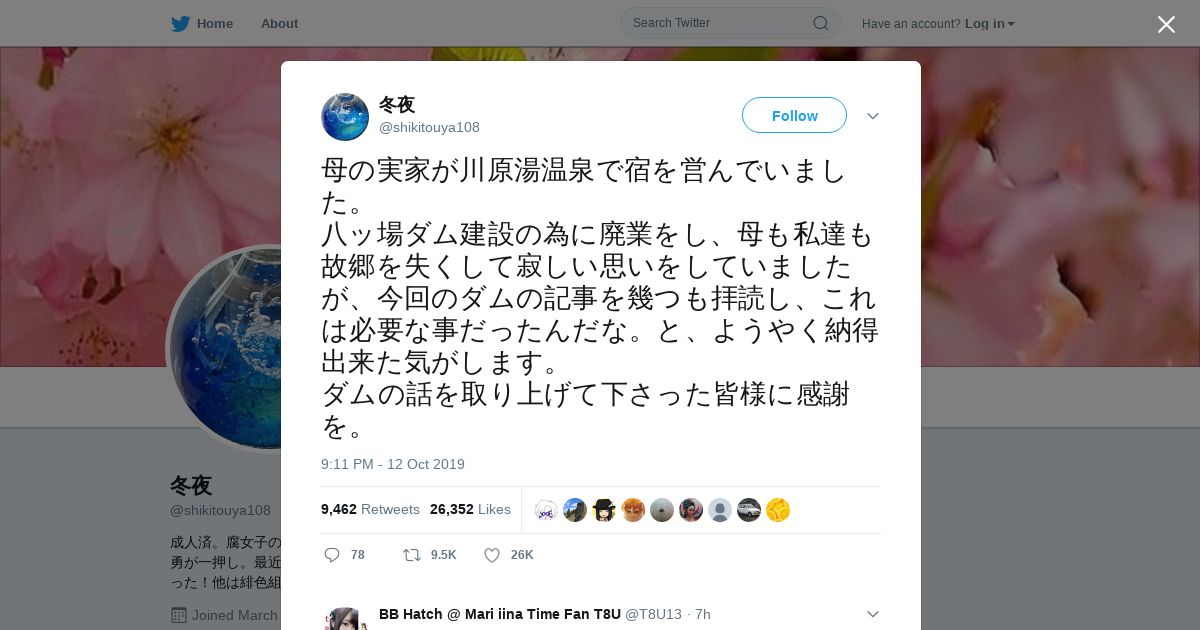1200x630 pixels.
Task: Open the 26,352 Likes list
Action: (x=470, y=510)
